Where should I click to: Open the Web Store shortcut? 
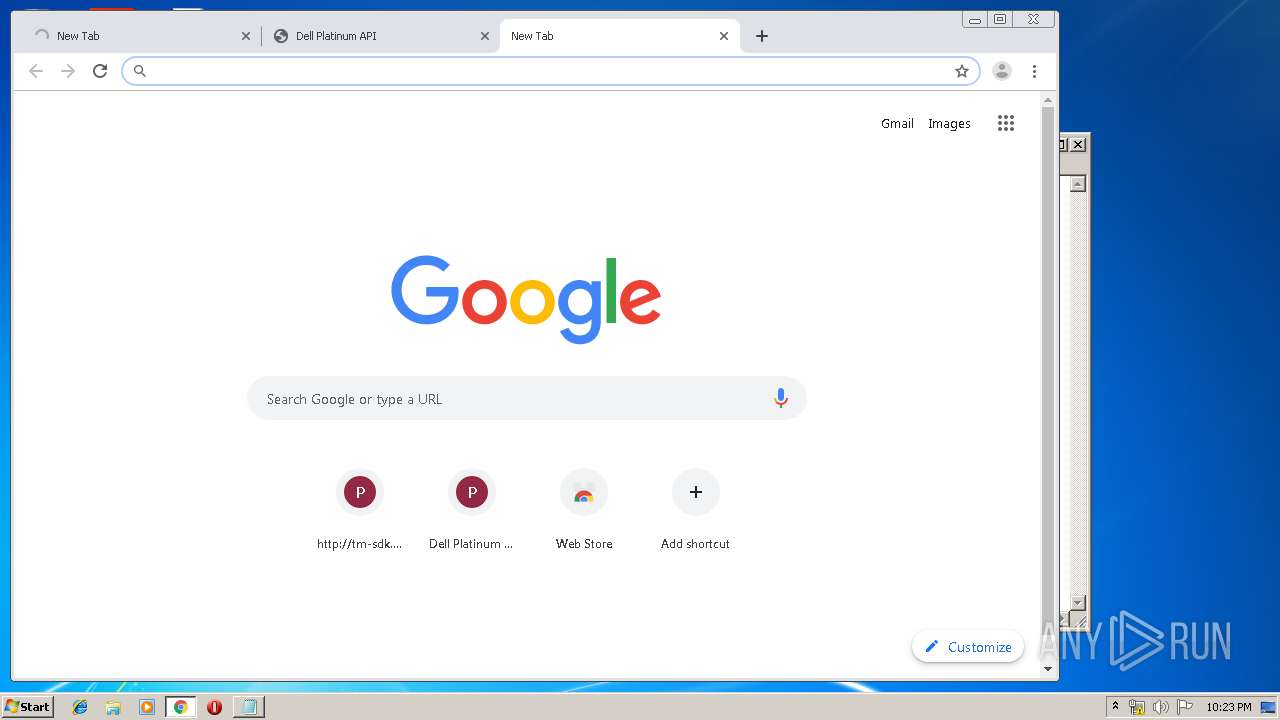[x=584, y=511]
